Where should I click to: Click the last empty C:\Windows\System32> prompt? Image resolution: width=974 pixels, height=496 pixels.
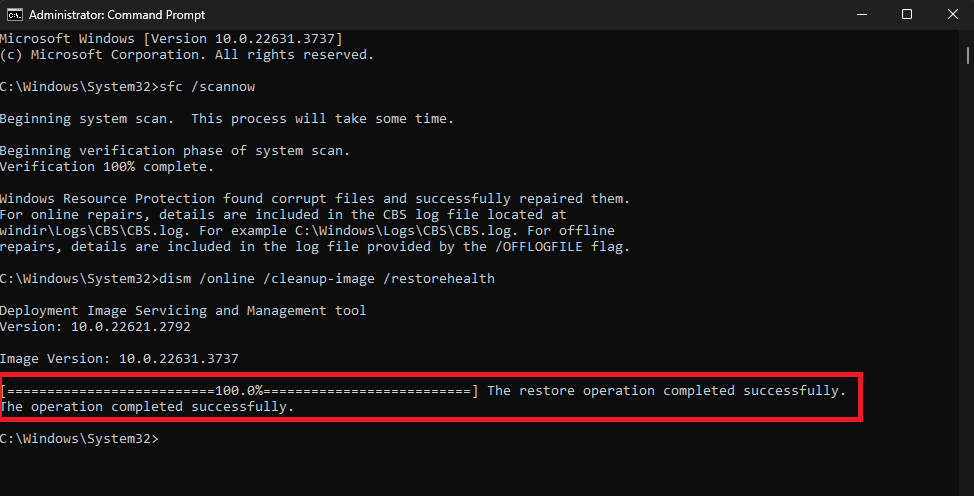(x=80, y=439)
